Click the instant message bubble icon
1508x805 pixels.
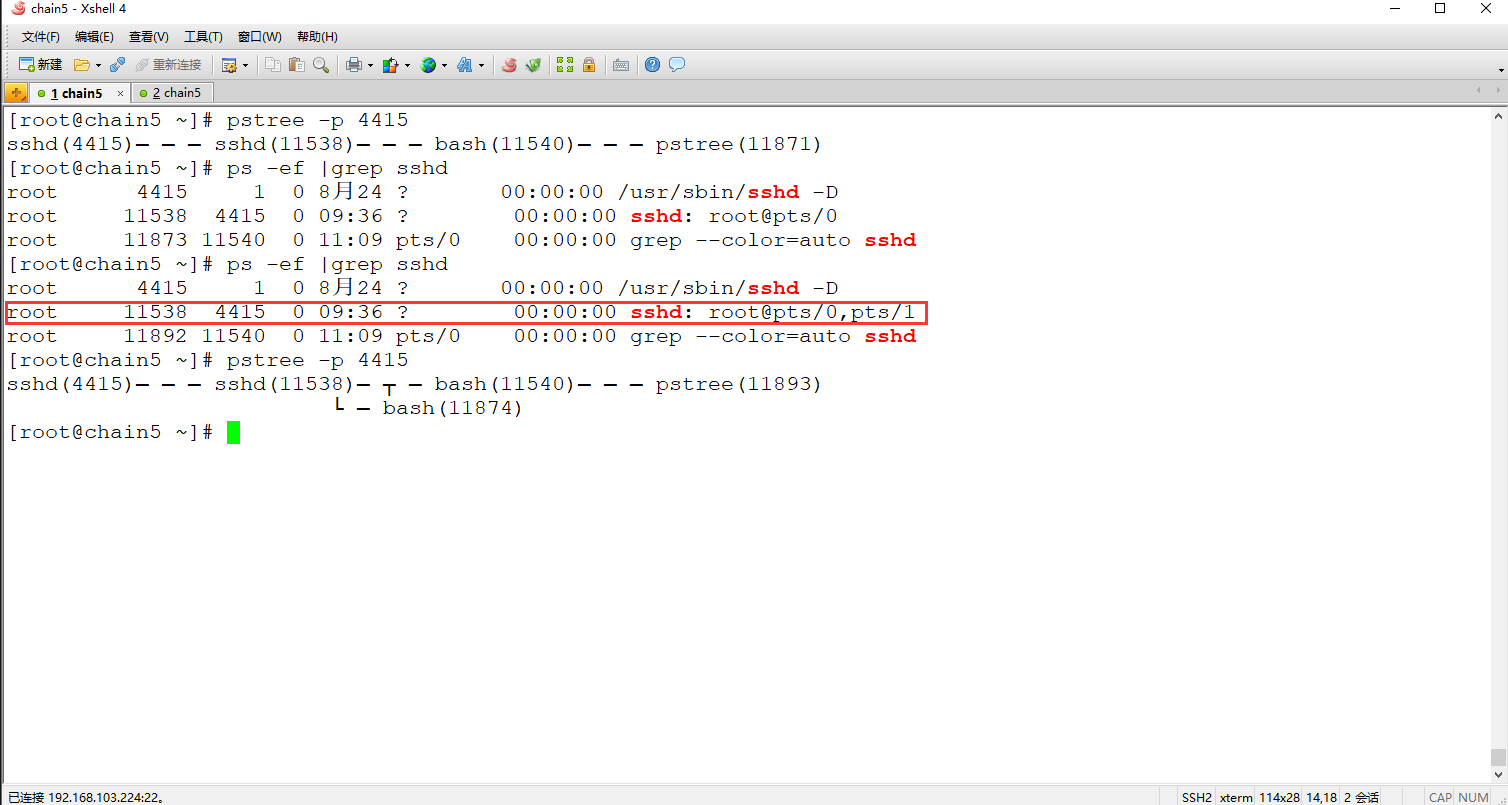(677, 64)
